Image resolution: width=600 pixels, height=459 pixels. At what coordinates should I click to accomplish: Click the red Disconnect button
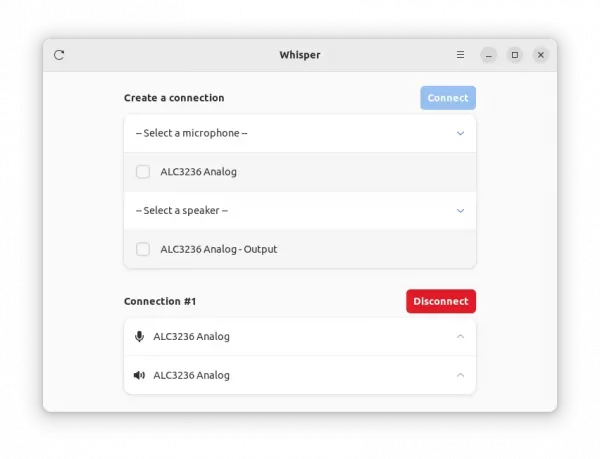coord(441,301)
